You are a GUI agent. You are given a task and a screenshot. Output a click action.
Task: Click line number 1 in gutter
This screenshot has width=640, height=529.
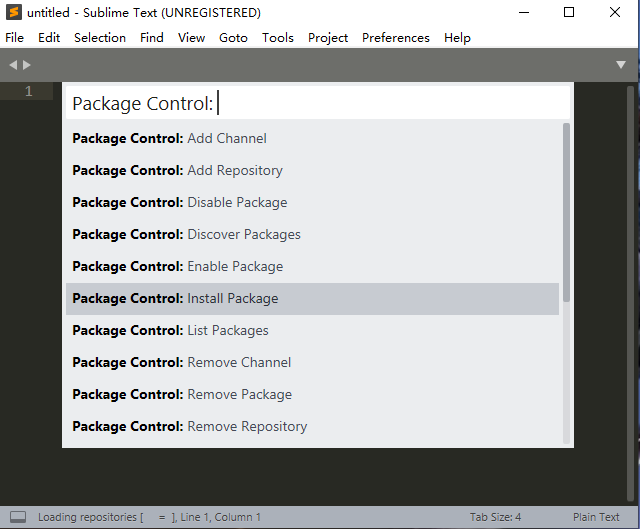click(x=28, y=91)
